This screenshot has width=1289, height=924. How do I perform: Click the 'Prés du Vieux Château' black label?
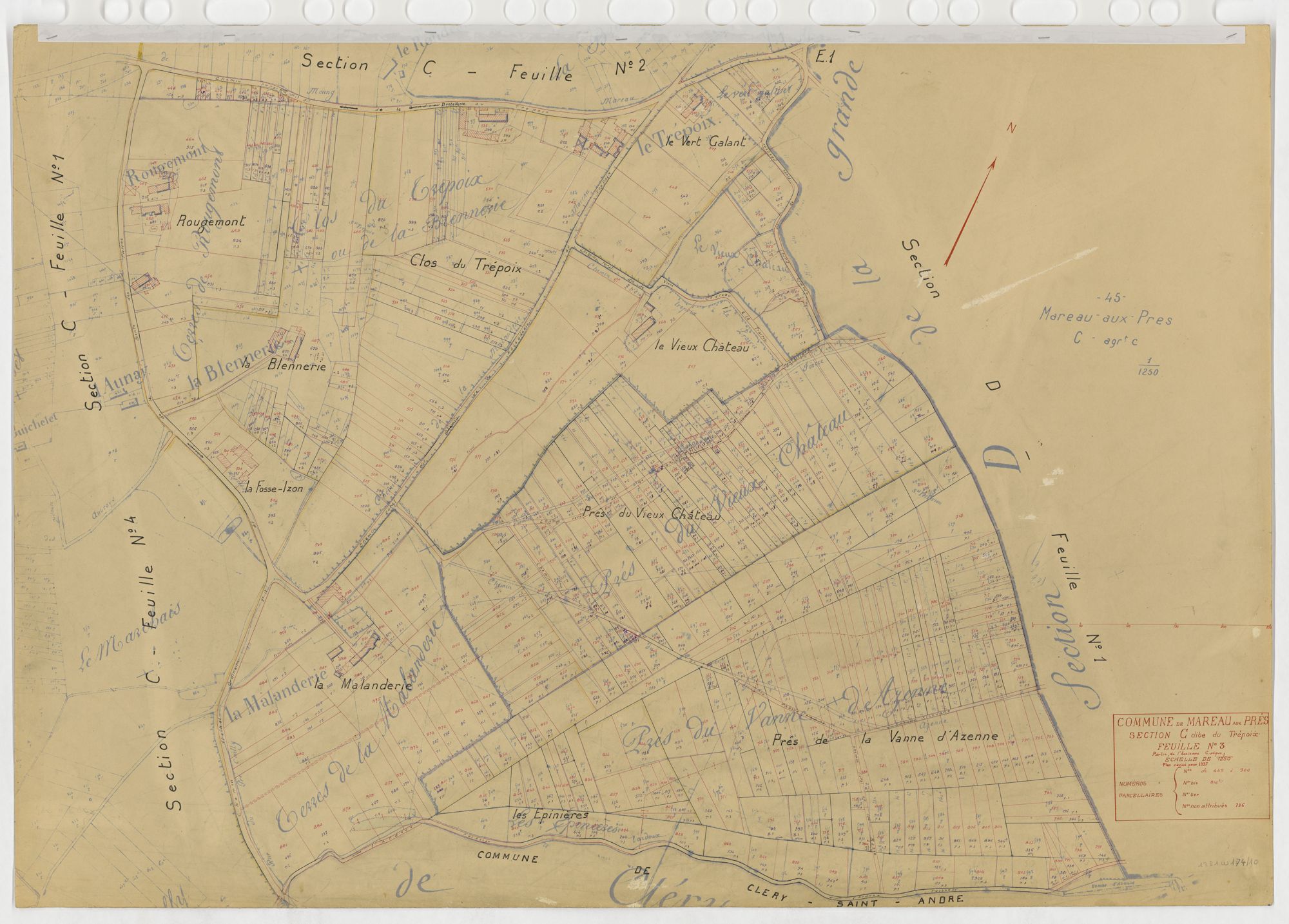pyautogui.click(x=650, y=515)
